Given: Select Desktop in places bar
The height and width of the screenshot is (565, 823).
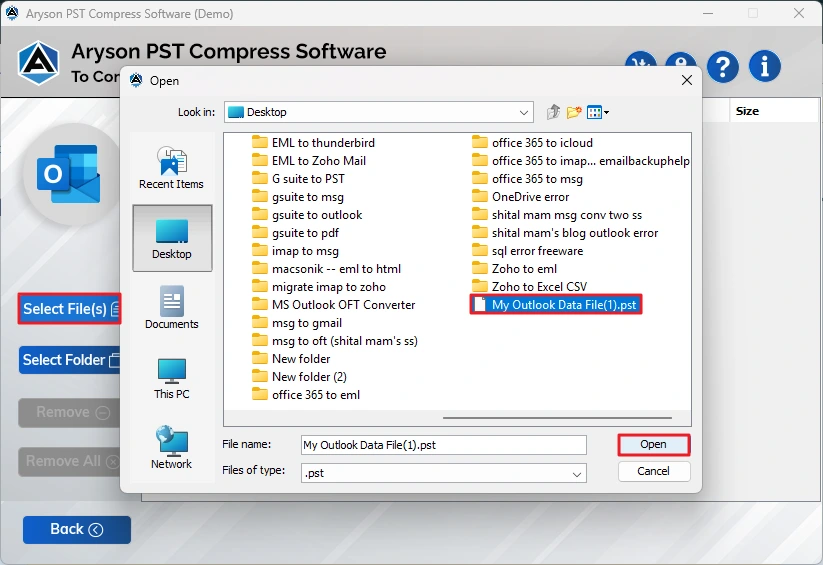Looking at the screenshot, I should click(172, 238).
